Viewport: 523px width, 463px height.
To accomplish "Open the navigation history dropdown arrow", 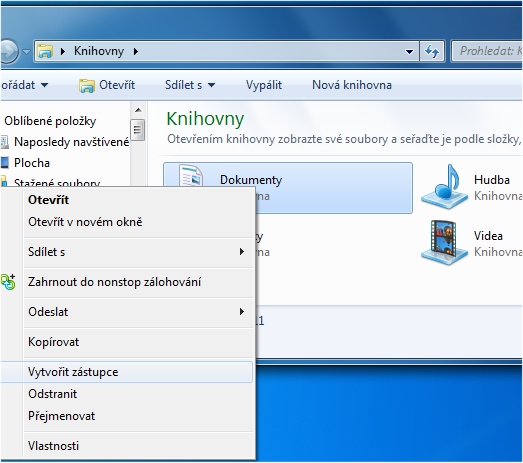I will click(26, 52).
